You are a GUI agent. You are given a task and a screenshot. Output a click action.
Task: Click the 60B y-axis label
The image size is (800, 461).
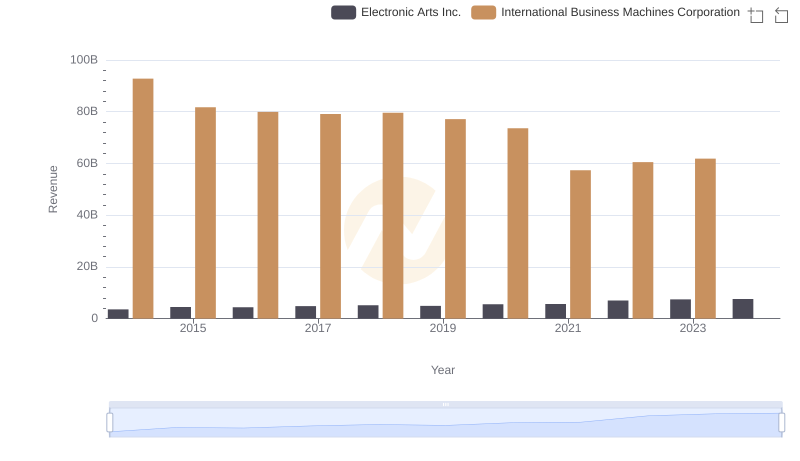point(87,163)
